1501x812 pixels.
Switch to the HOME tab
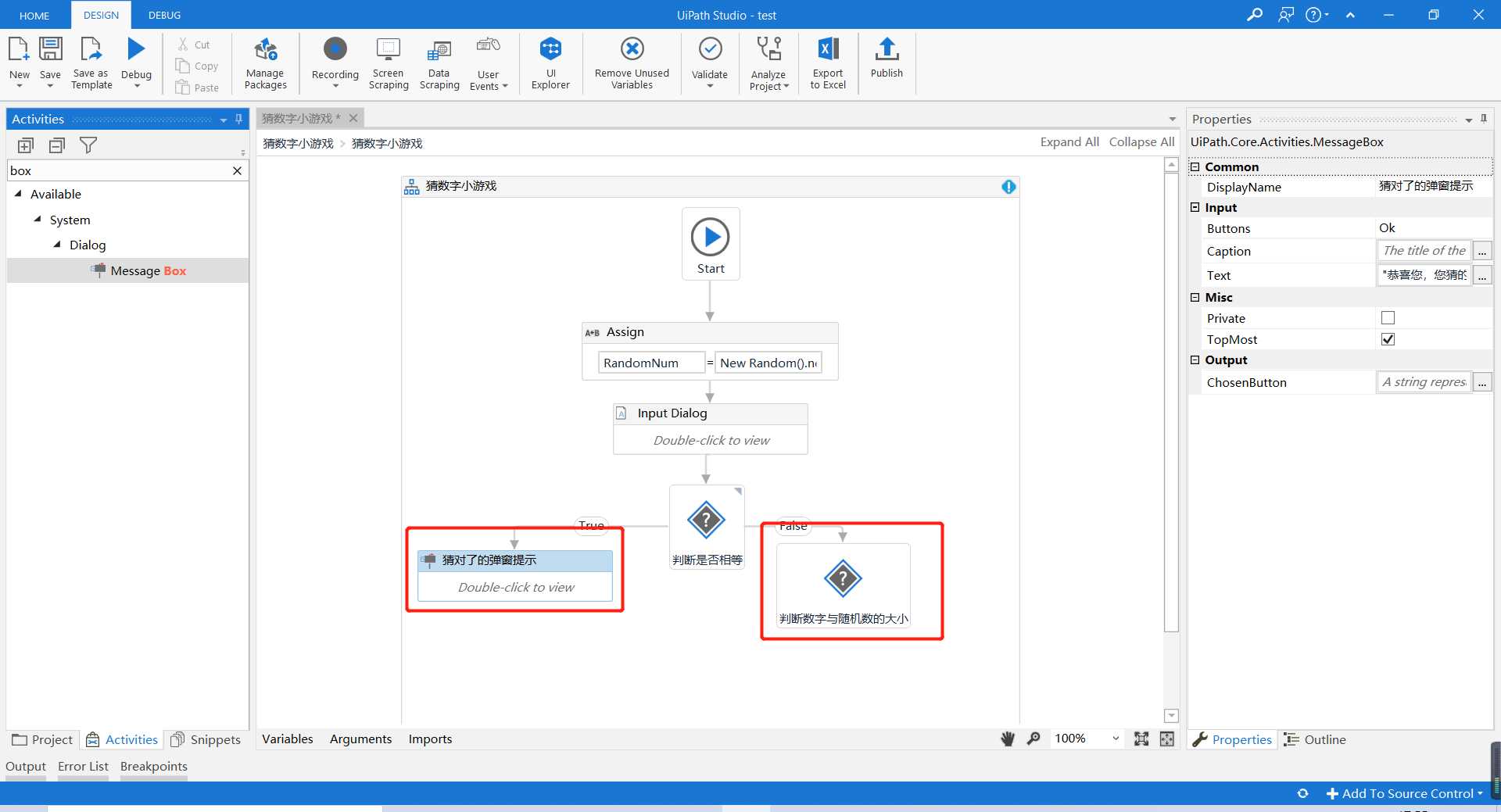[x=34, y=16]
